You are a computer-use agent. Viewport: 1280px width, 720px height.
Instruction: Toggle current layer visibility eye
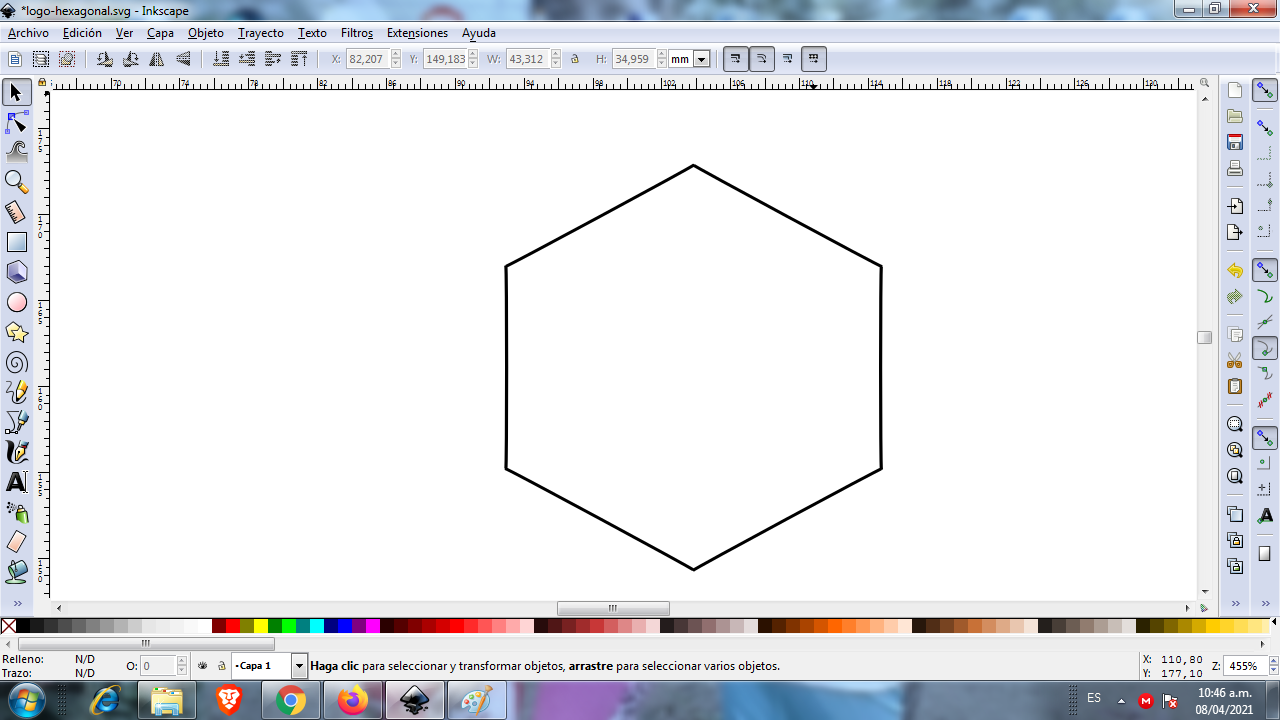point(203,665)
